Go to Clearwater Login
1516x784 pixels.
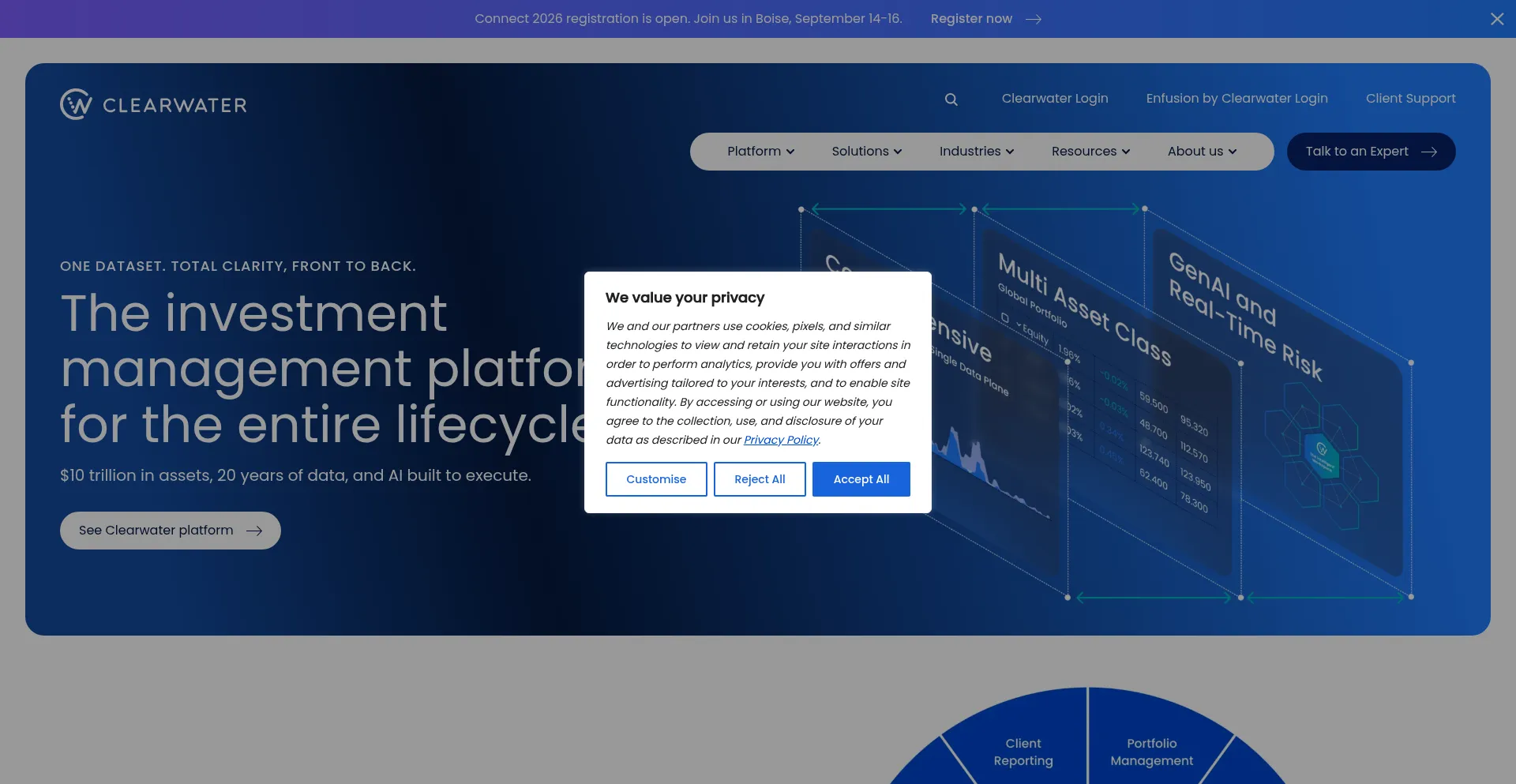1055,99
